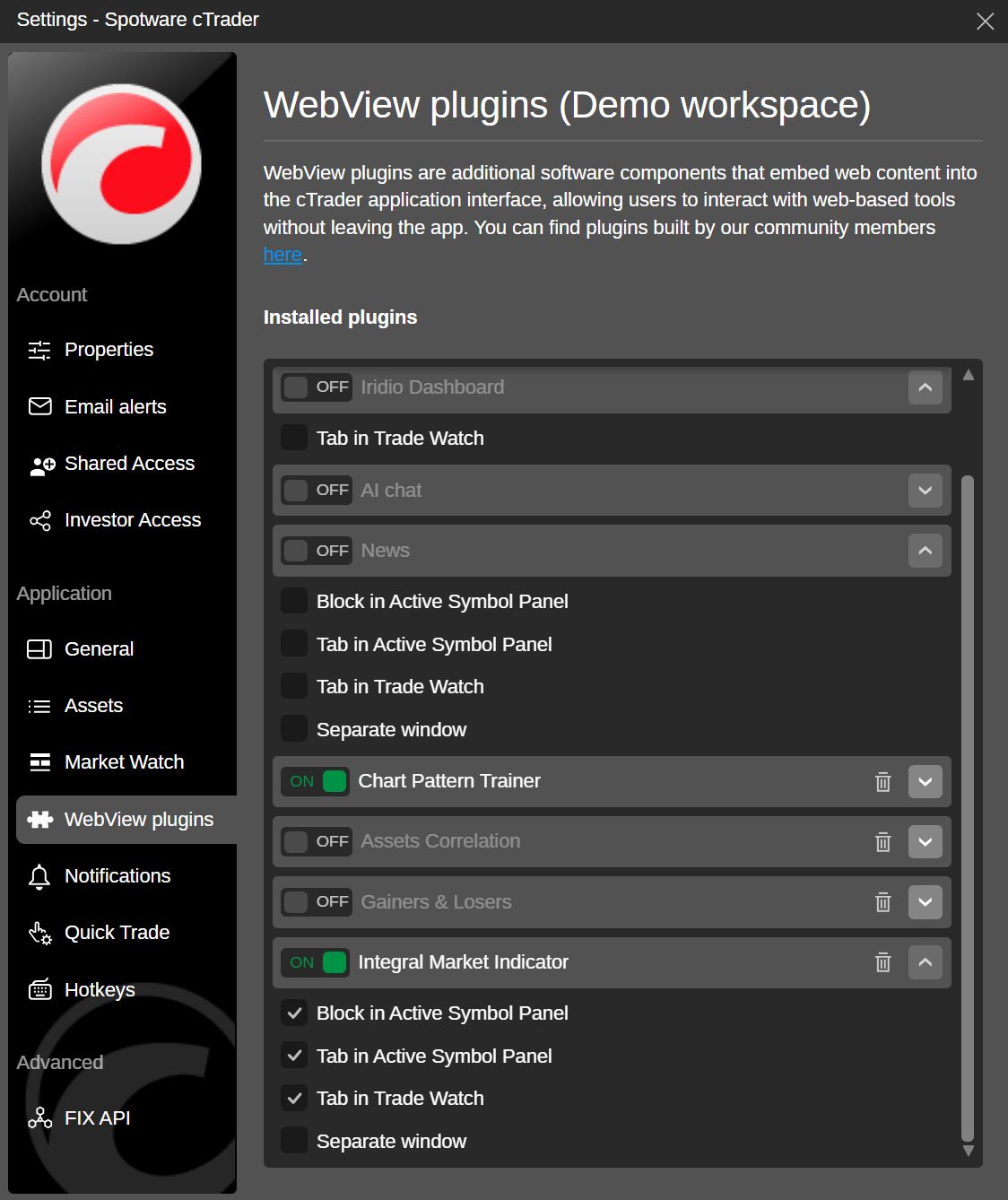The height and width of the screenshot is (1200, 1008).
Task: Enable the AI chat plugin toggle
Action: pyautogui.click(x=317, y=491)
